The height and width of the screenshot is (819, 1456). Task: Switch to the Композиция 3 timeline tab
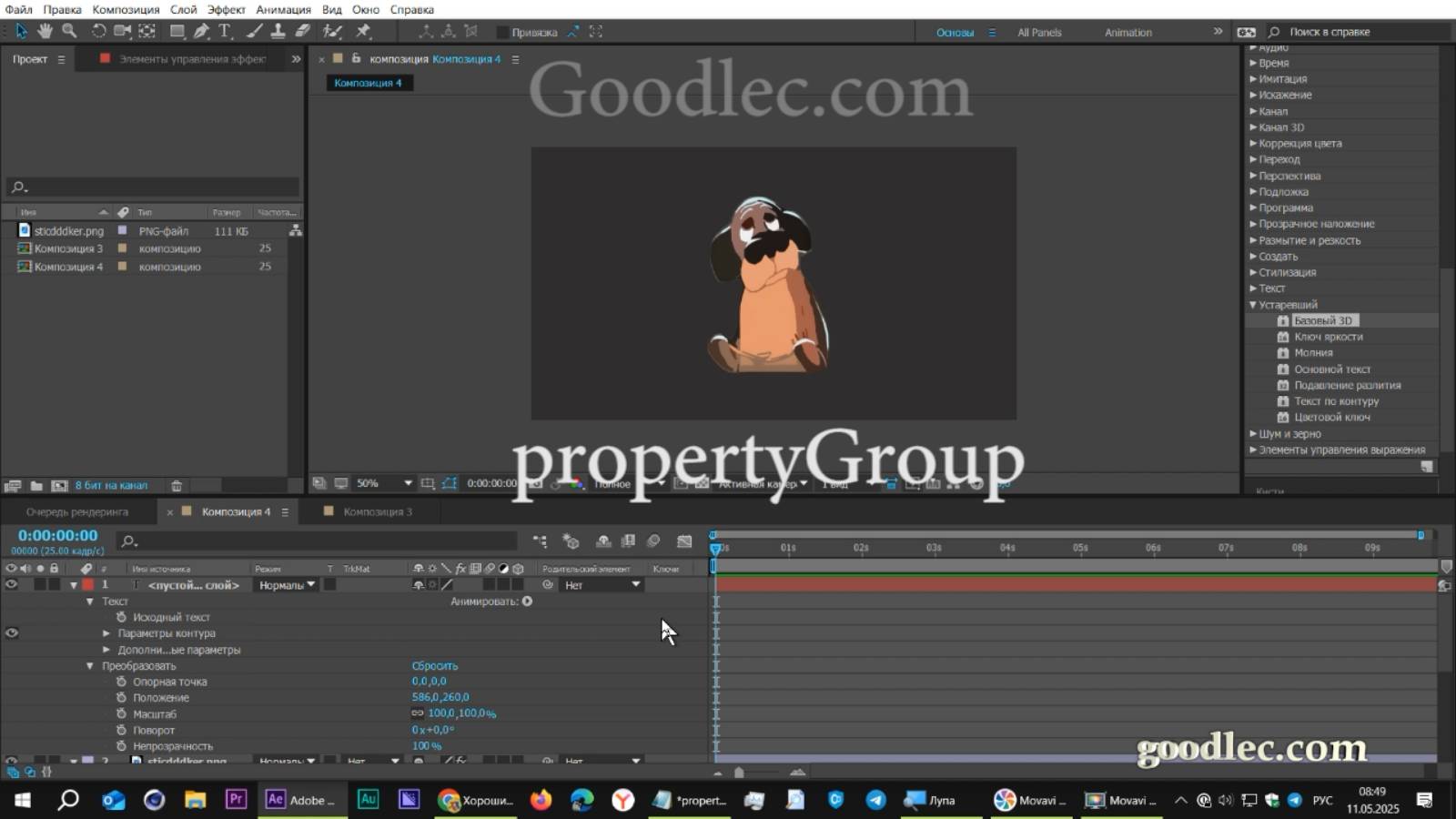(x=378, y=511)
